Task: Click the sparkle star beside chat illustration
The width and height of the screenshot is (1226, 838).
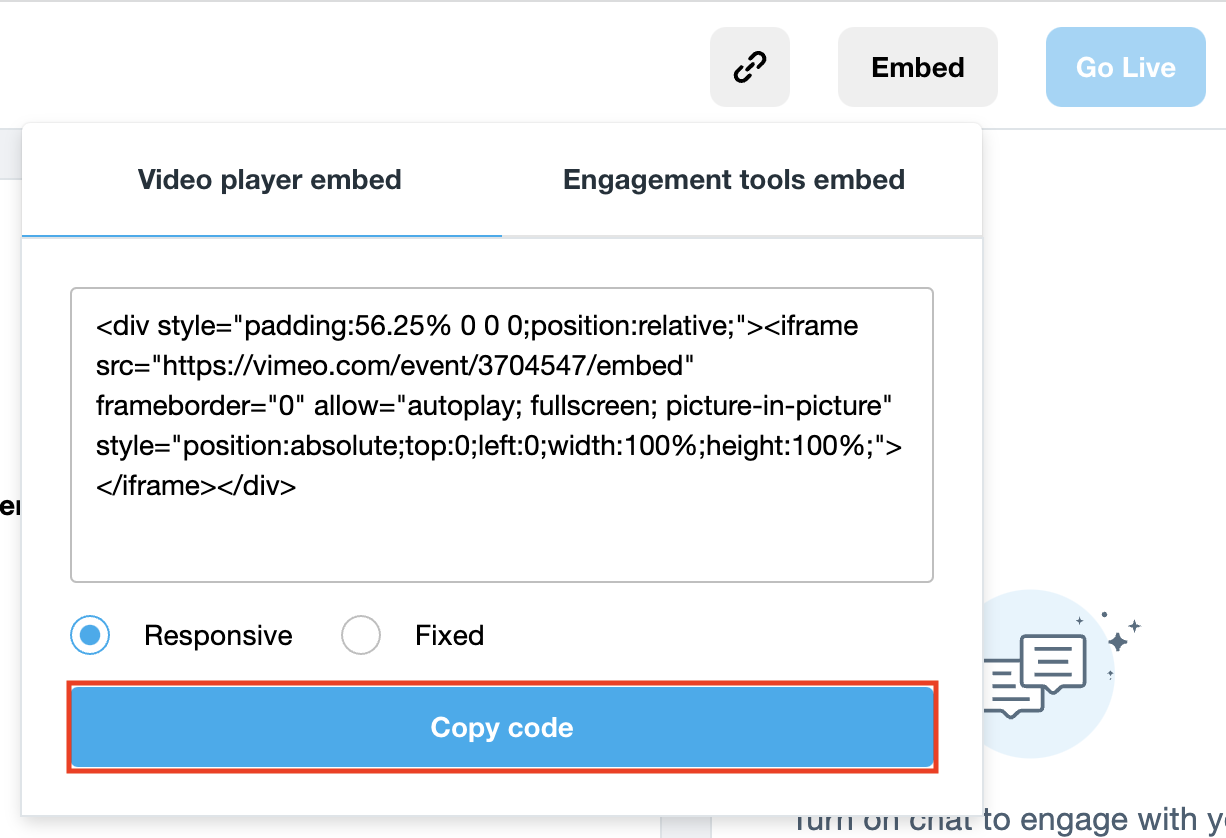Action: [x=1118, y=641]
